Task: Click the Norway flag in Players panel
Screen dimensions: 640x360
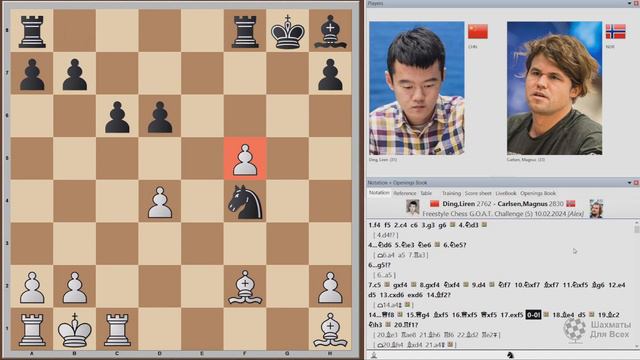Action: point(616,31)
